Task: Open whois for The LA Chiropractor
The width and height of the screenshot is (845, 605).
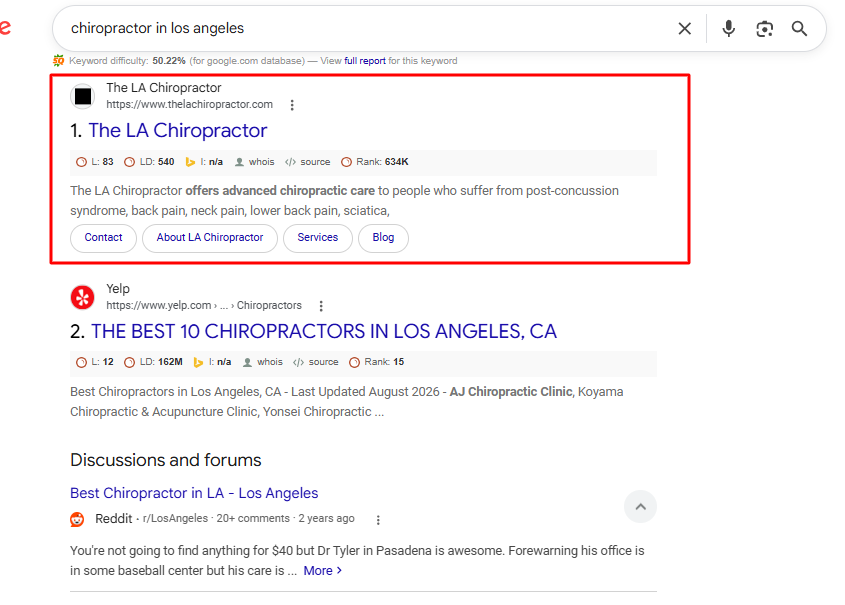Action: [x=255, y=162]
